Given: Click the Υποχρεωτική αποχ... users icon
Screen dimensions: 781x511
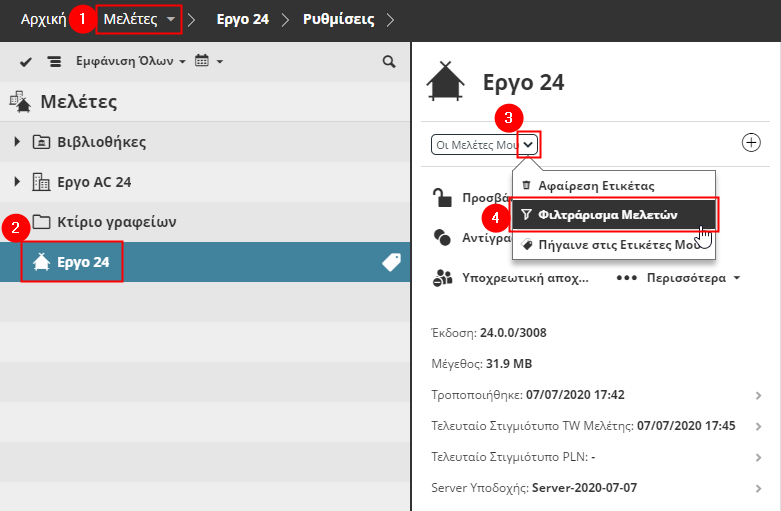Looking at the screenshot, I should [442, 278].
